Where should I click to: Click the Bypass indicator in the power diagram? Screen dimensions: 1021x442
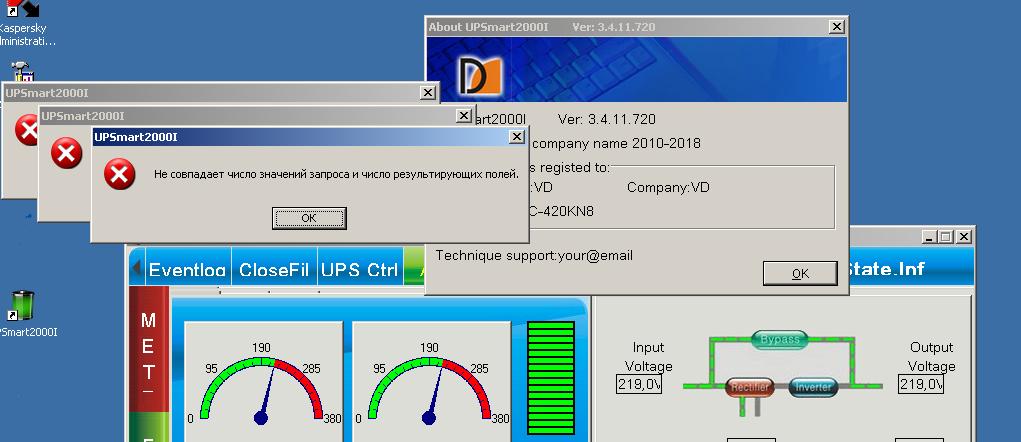(779, 340)
